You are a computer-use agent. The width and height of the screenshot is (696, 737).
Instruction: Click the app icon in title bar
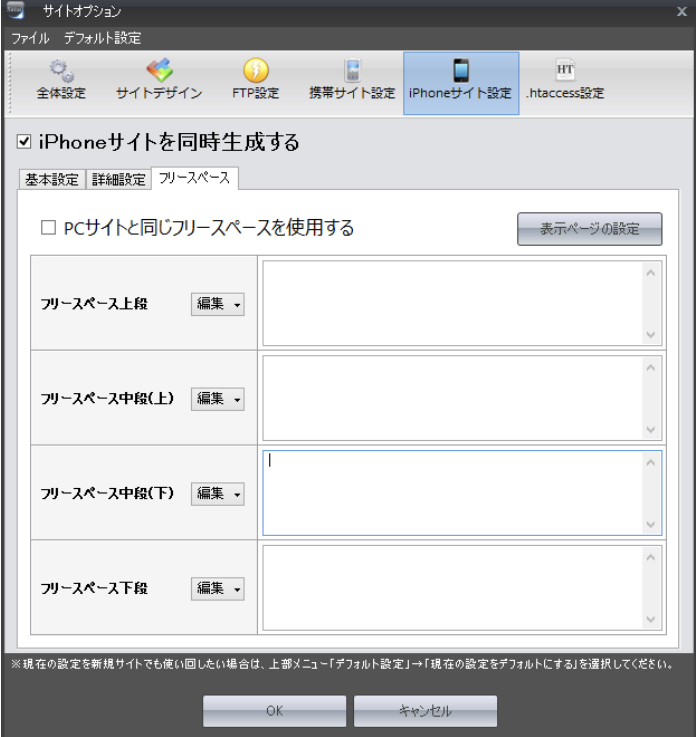(16, 11)
